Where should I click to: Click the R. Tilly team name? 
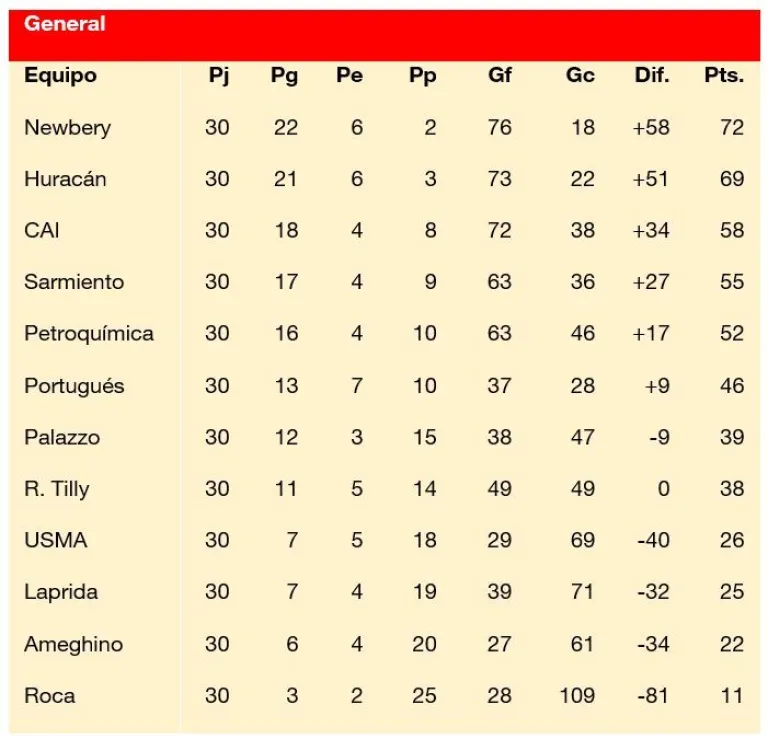point(57,489)
